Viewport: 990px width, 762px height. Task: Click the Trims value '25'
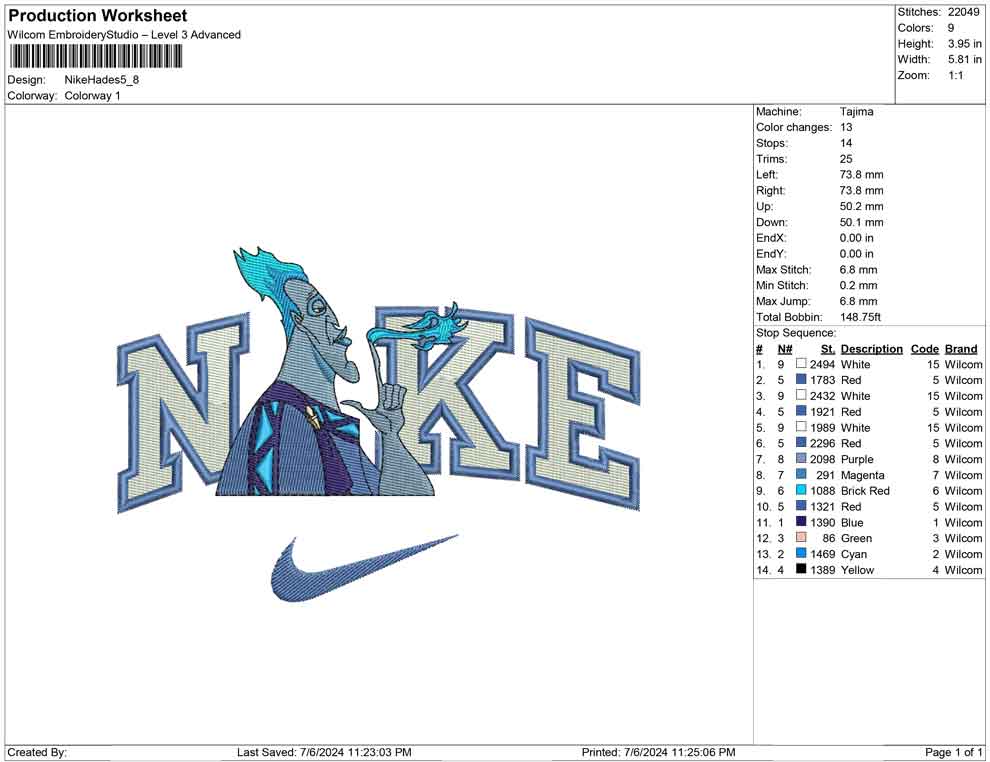(846, 158)
